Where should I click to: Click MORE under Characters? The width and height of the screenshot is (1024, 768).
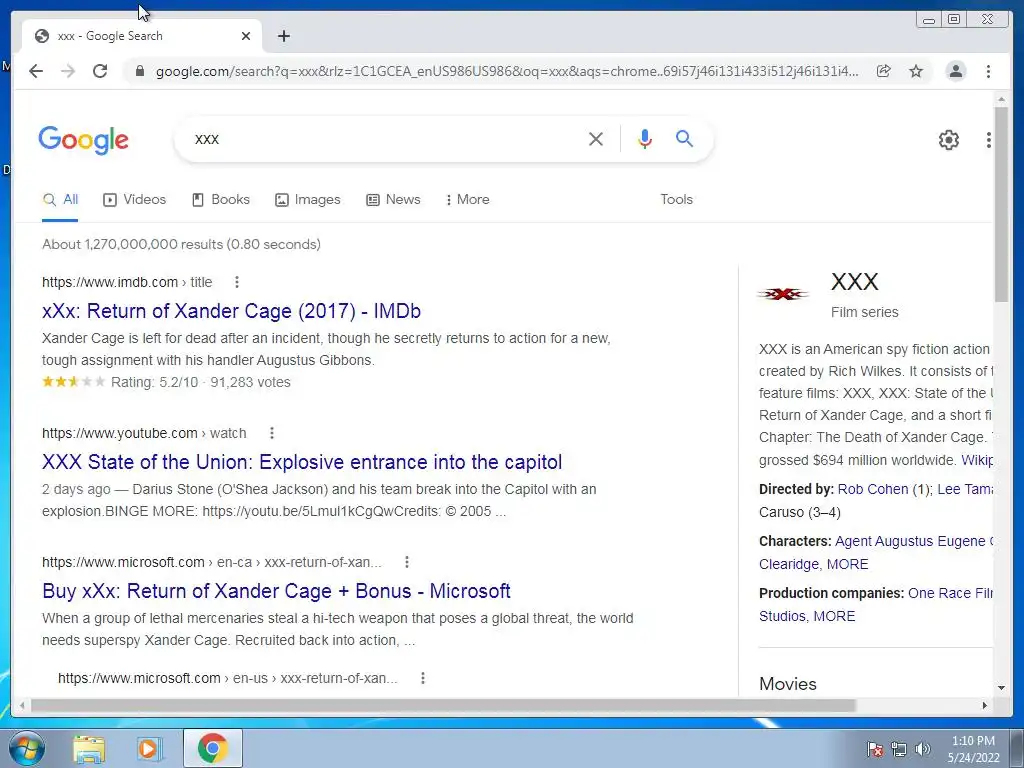(x=848, y=564)
